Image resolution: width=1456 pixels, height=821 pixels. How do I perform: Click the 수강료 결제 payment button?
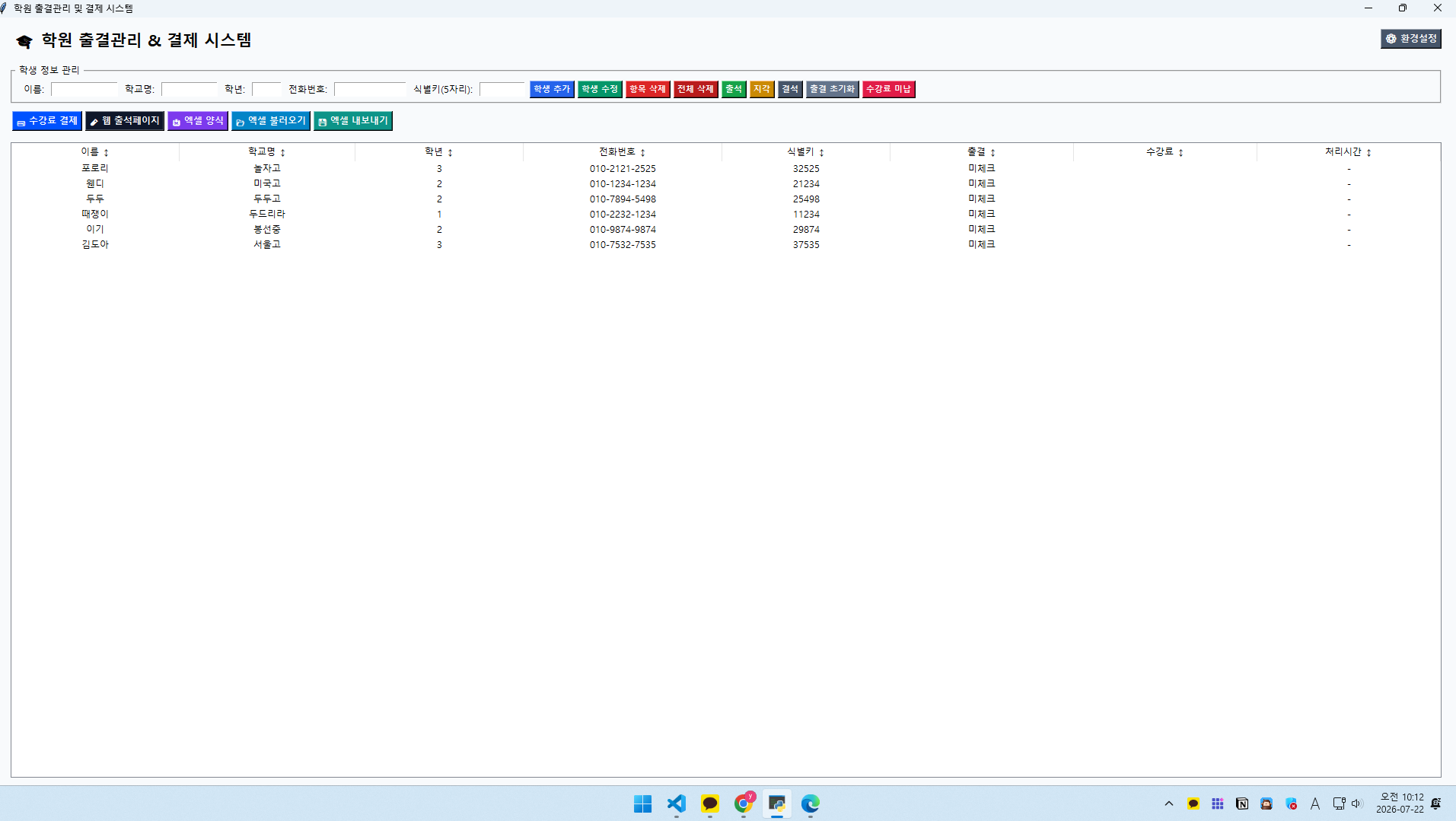point(47,121)
